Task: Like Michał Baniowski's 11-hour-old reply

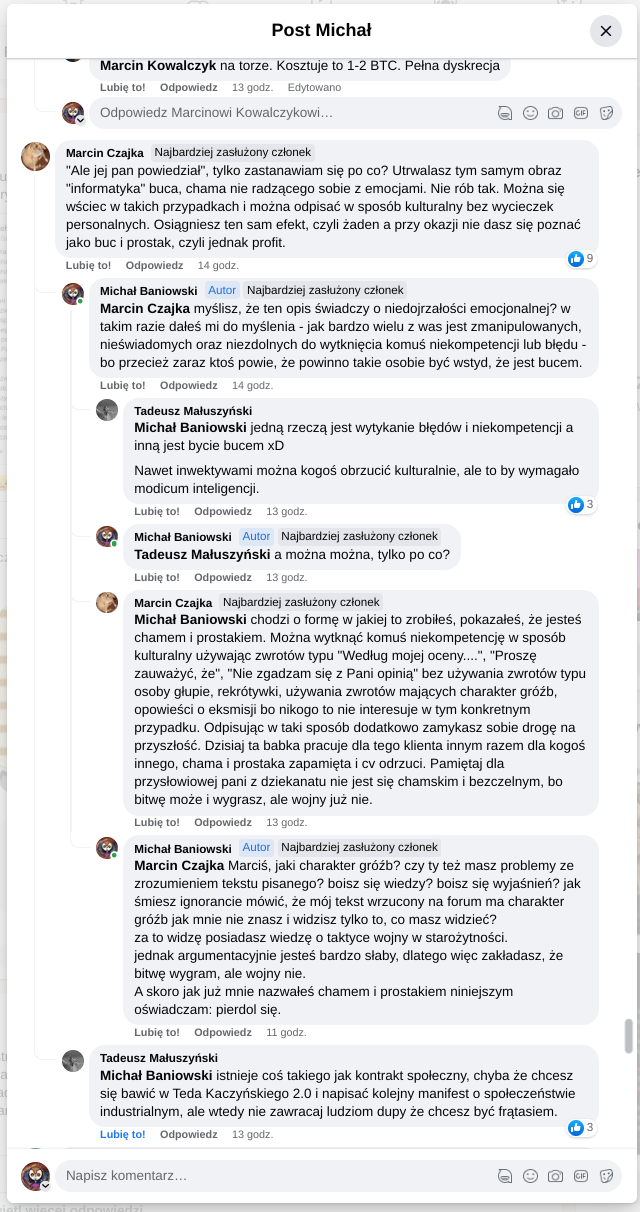Action: click(x=157, y=1032)
